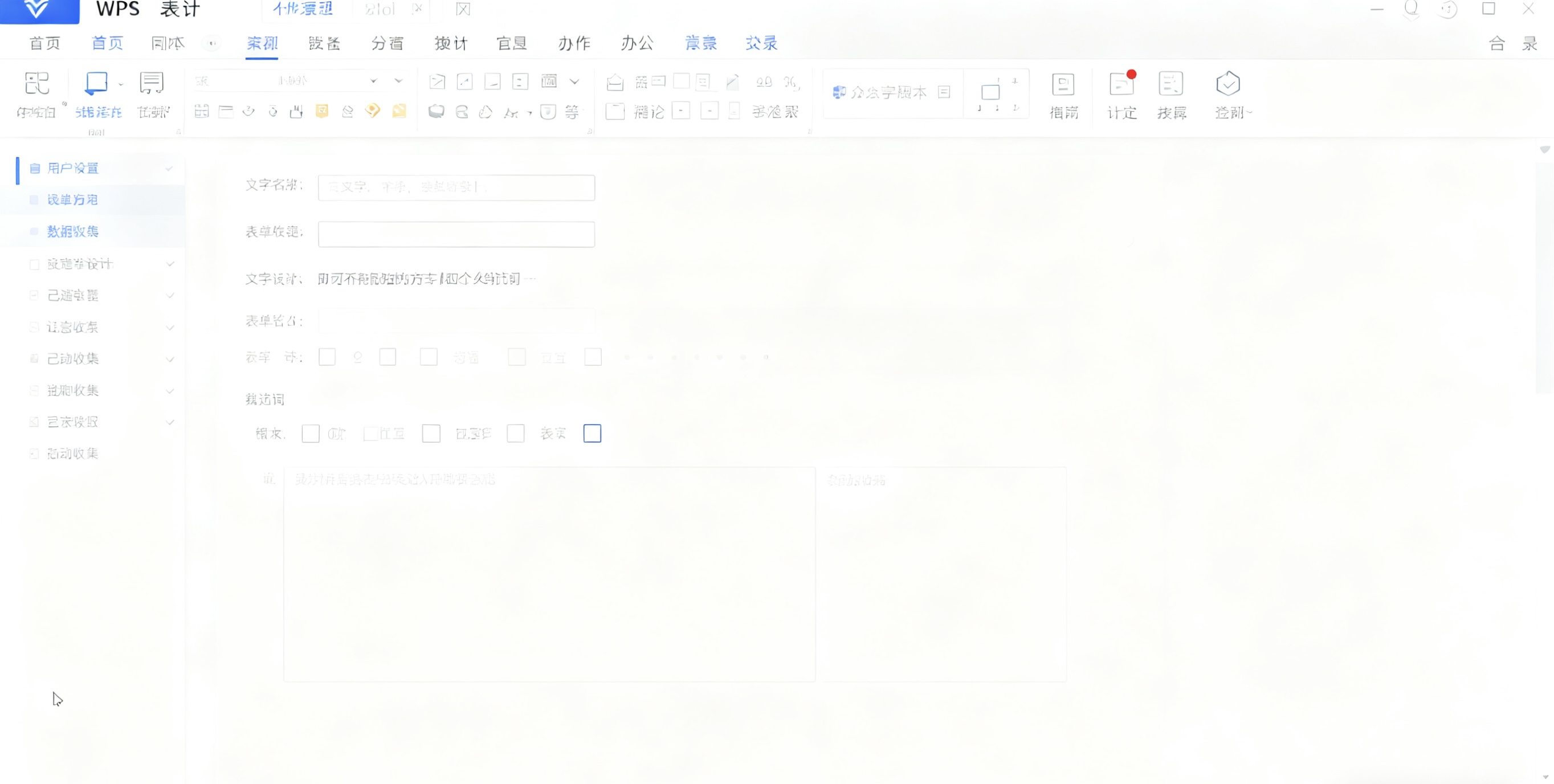Click the 计定 button on the ribbon
This screenshot has height=784, width=1554.
(1121, 96)
